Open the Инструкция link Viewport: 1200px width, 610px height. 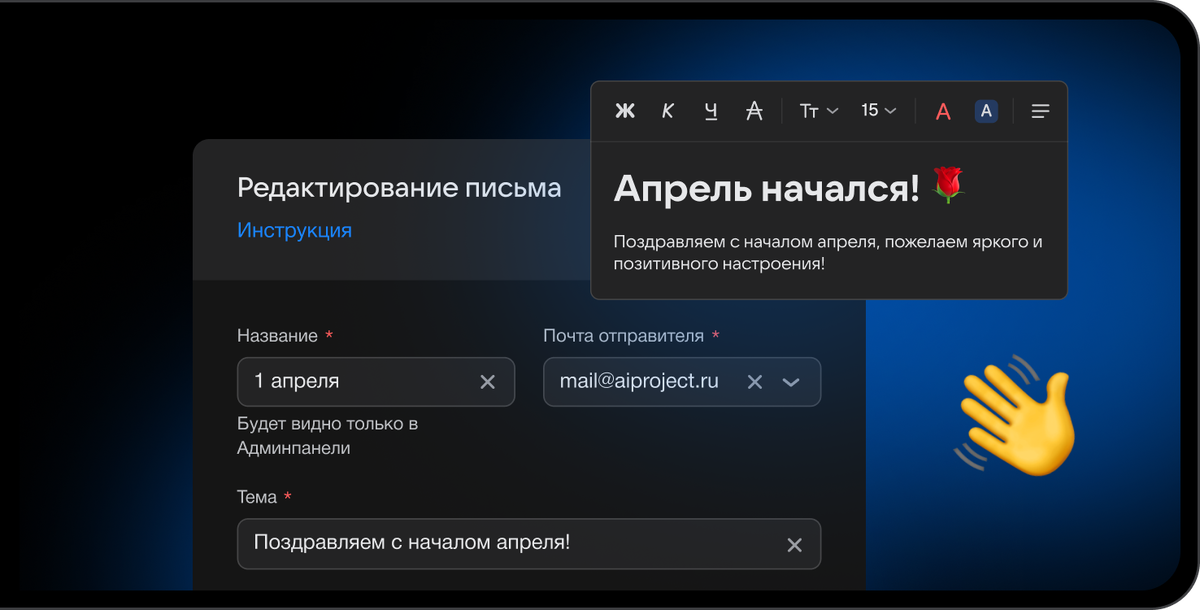294,231
